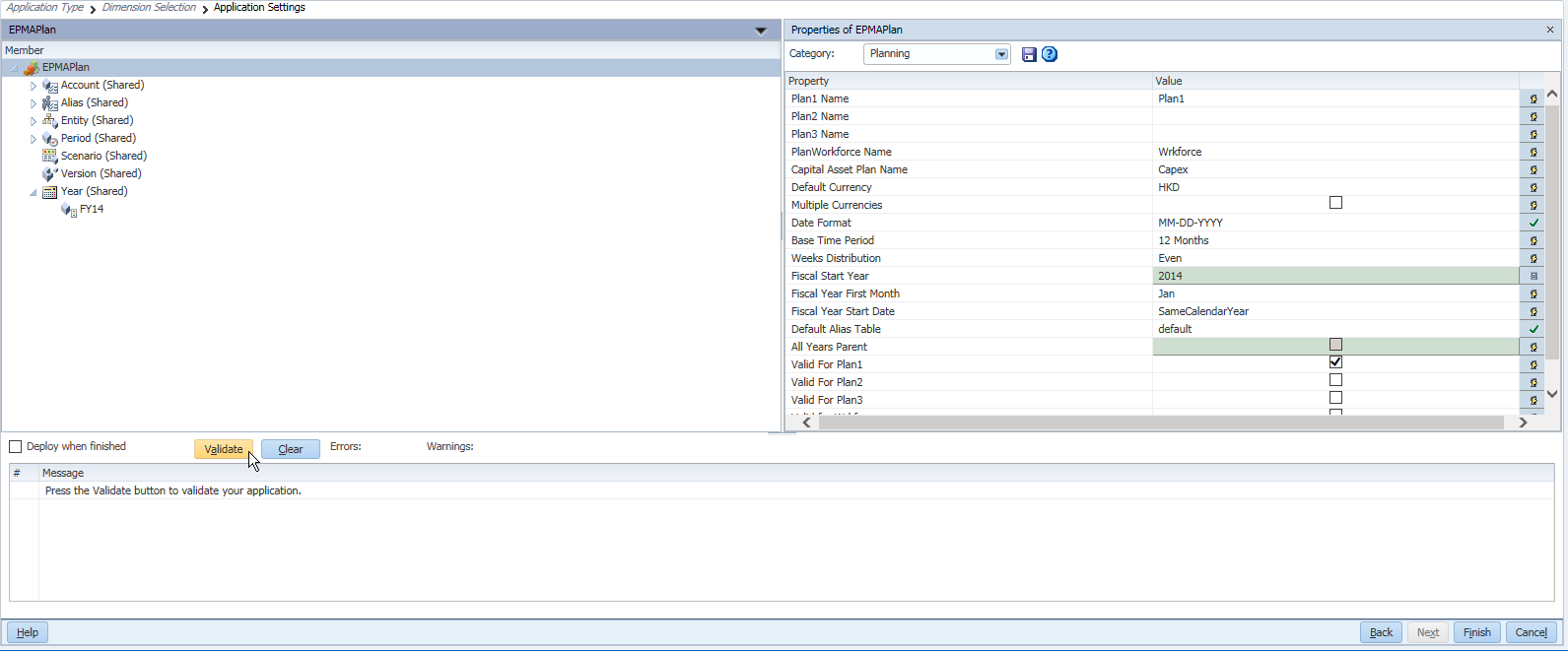The image size is (1568, 651).
Task: Click the Help button
Action: 28,632
